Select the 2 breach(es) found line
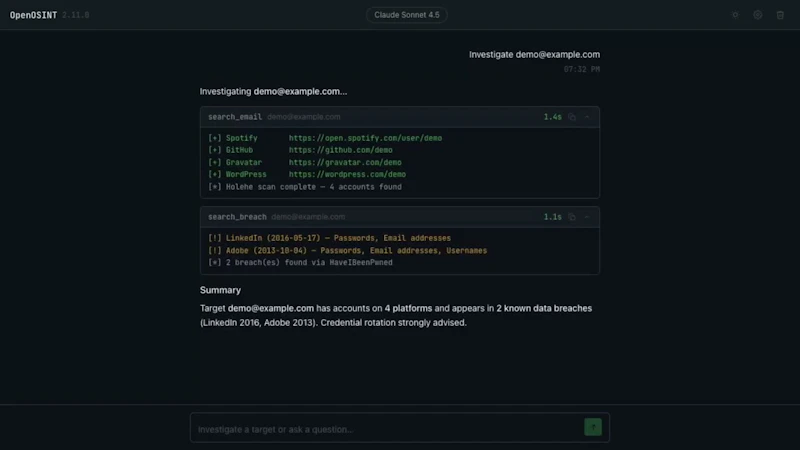The width and height of the screenshot is (800, 450). (300, 262)
